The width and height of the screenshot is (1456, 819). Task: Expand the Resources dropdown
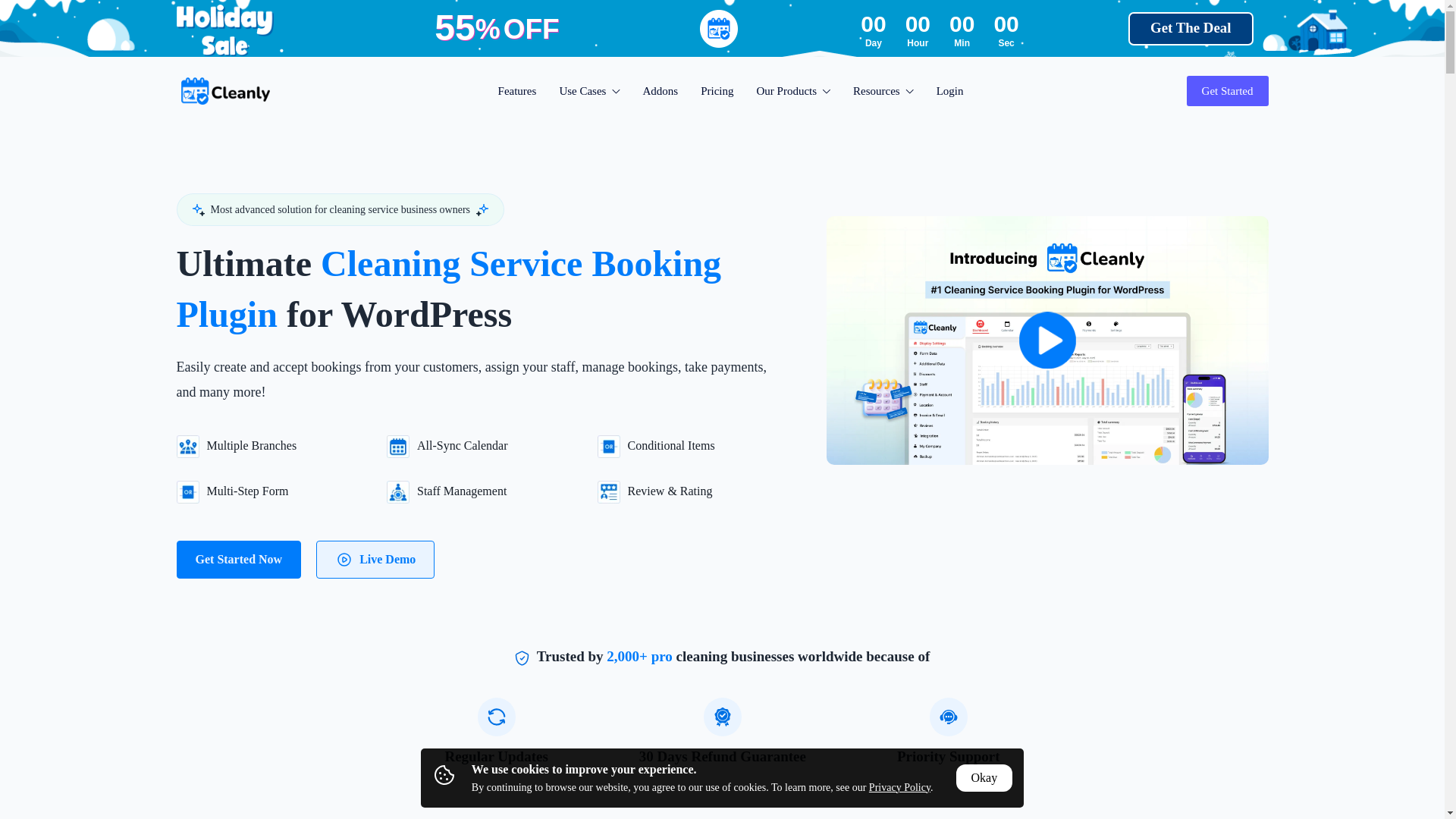coord(883,91)
